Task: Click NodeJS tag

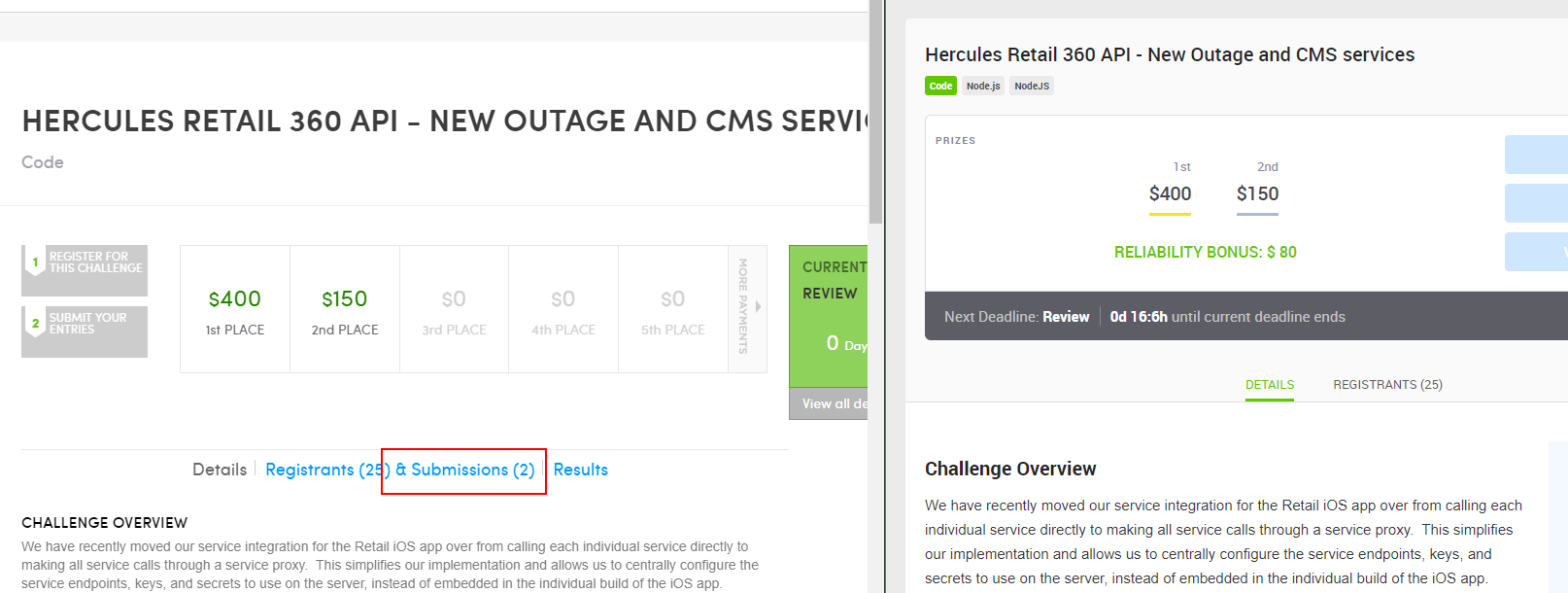Action: (1032, 86)
